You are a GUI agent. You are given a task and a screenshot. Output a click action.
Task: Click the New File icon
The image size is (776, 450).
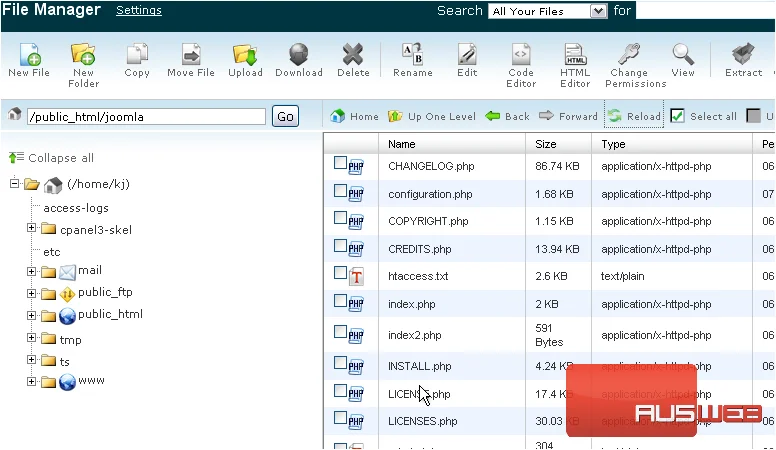point(30,54)
